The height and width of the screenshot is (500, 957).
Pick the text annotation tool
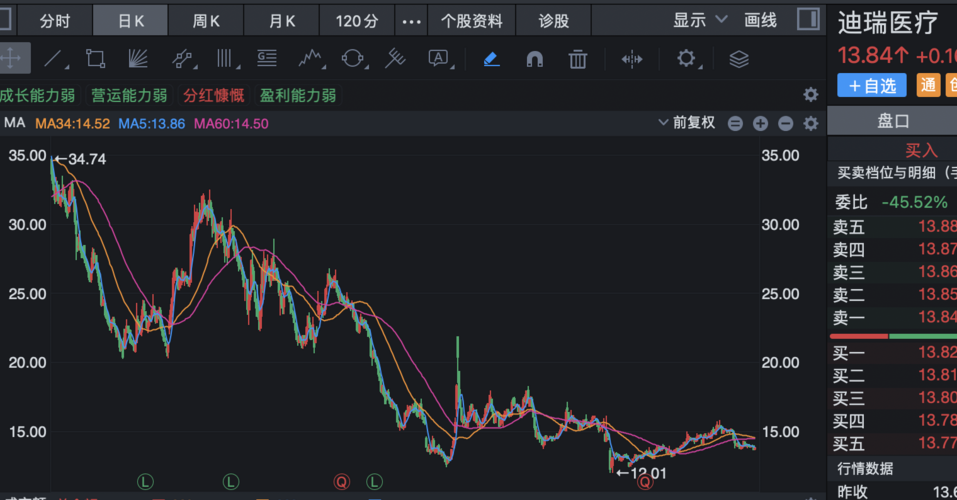point(438,59)
